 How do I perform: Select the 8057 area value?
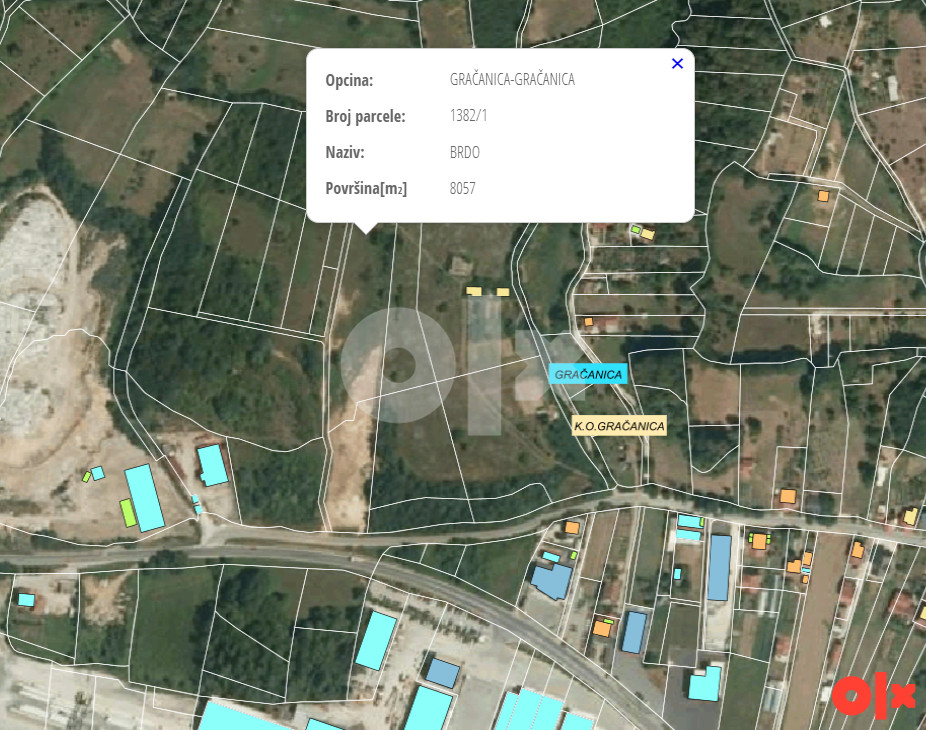[x=462, y=188]
